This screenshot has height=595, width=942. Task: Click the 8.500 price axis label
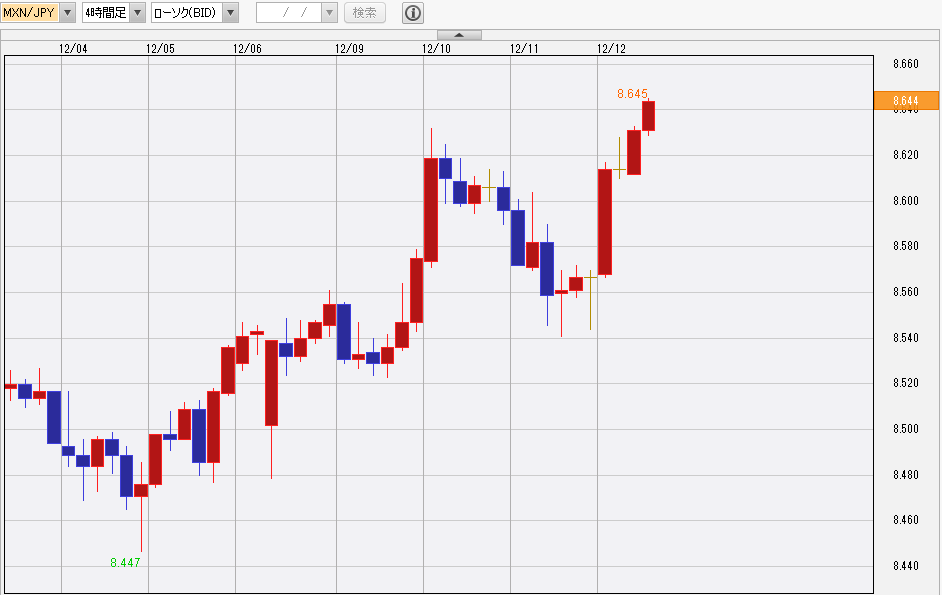[x=905, y=429]
